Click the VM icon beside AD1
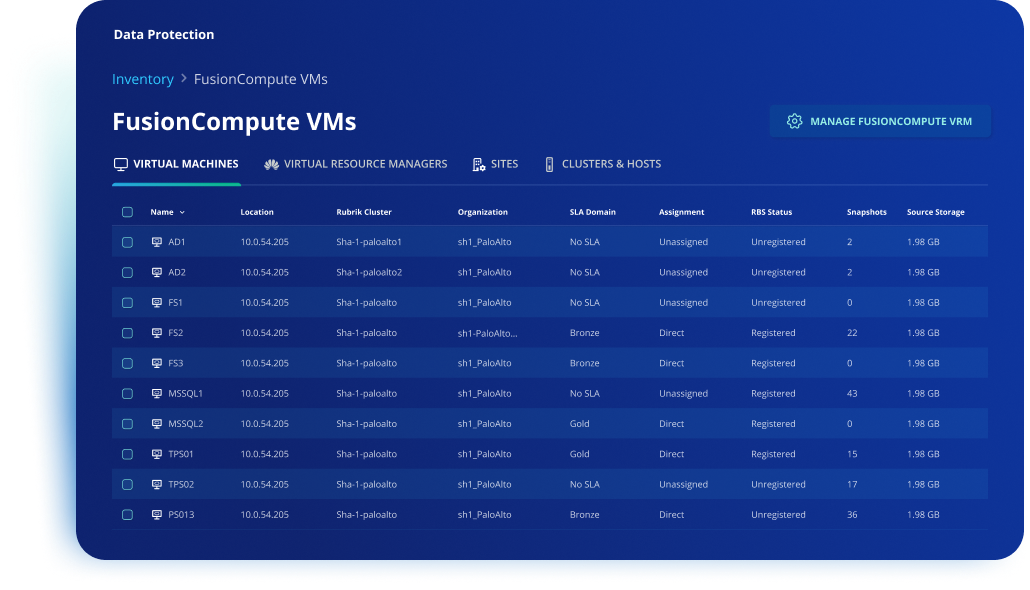Image resolution: width=1030 pixels, height=590 pixels. [x=156, y=242]
